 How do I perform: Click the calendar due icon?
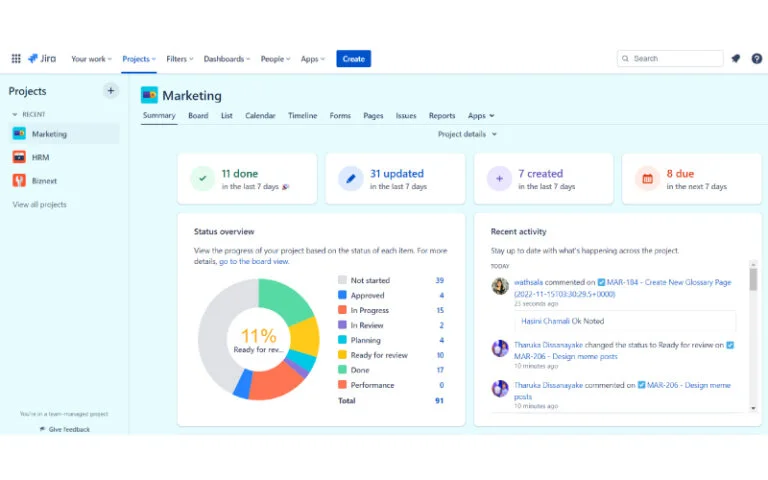pos(648,179)
